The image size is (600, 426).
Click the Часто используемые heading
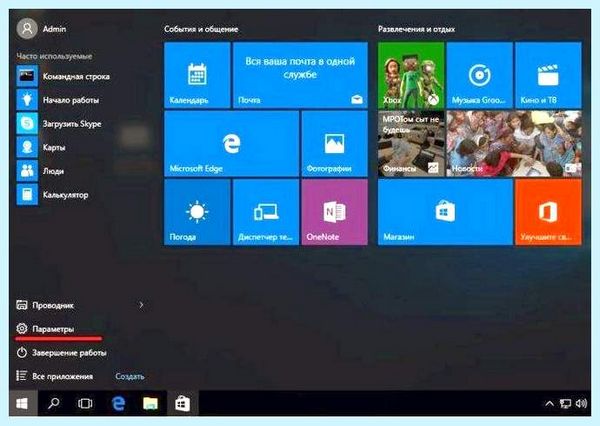[54, 56]
